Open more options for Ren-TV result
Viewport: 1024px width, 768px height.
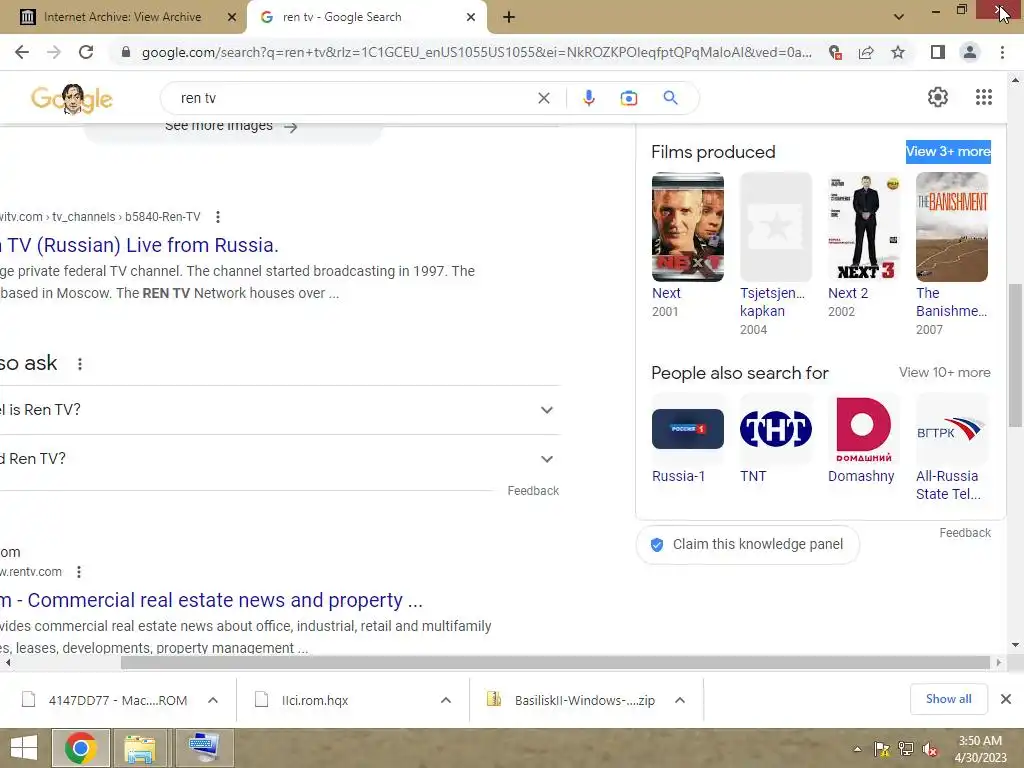click(x=217, y=217)
